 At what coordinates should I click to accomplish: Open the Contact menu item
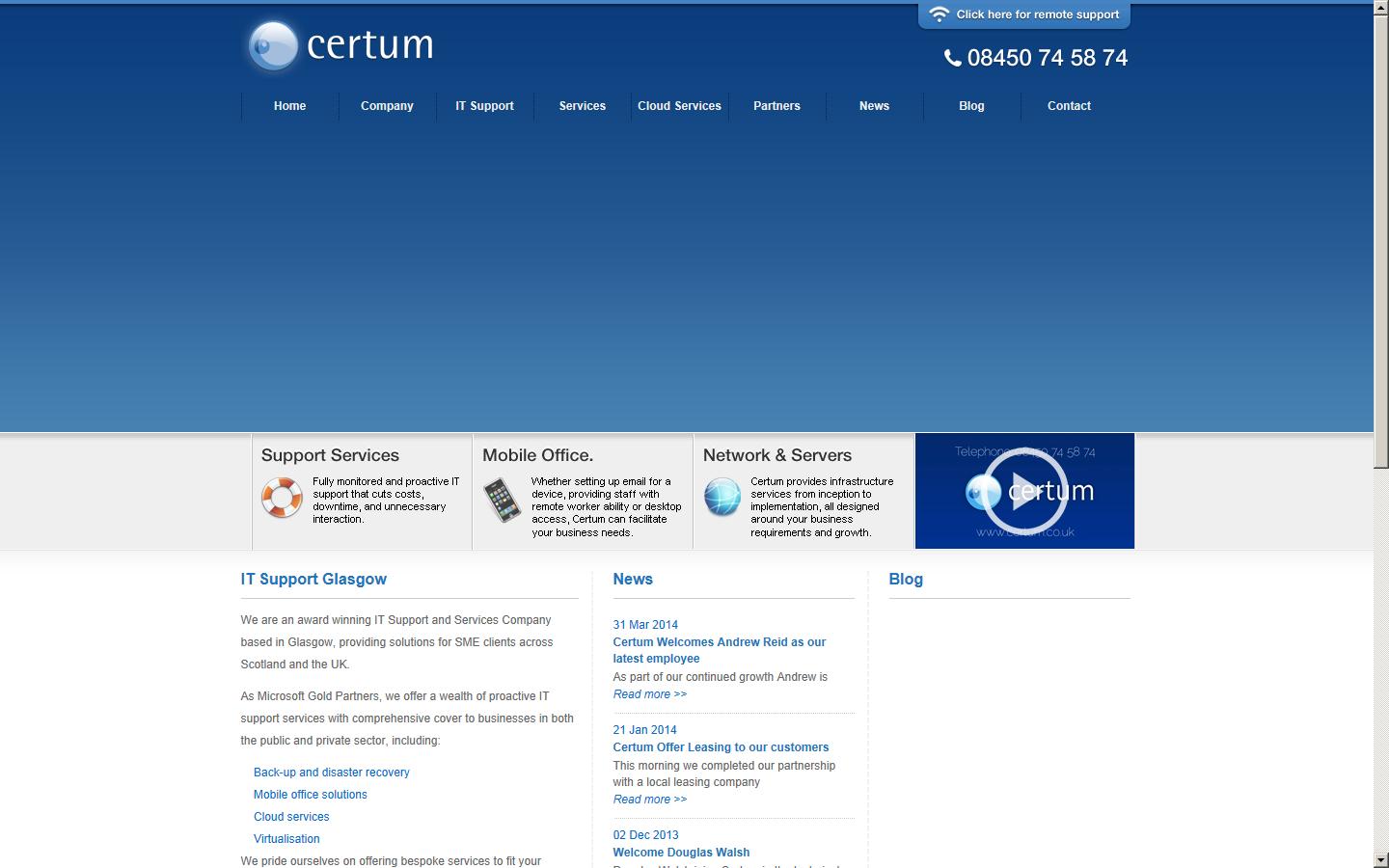1069,106
